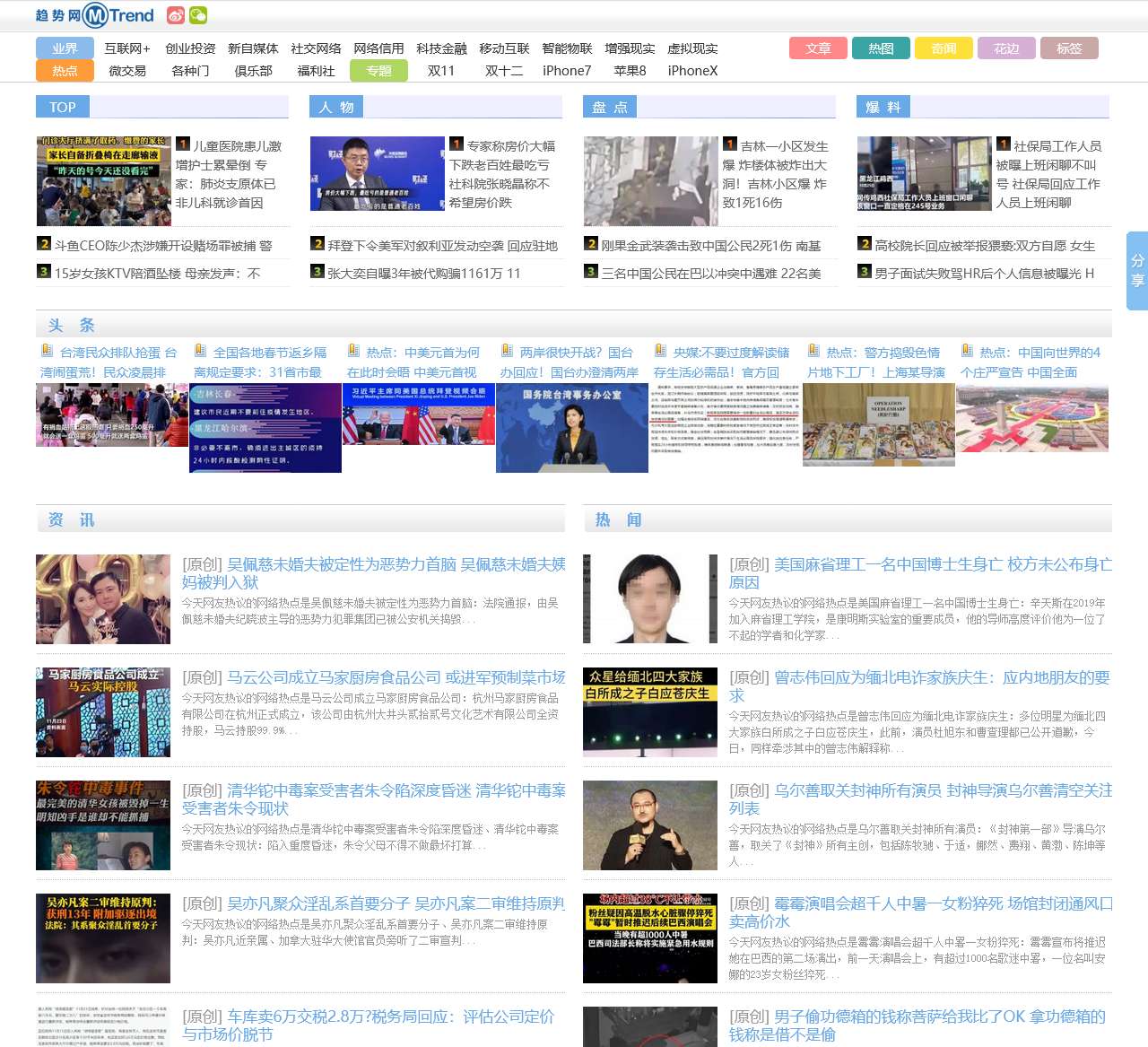The width and height of the screenshot is (1148, 1047).
Task: Open the WeChat icon in the header
Action: (198, 15)
